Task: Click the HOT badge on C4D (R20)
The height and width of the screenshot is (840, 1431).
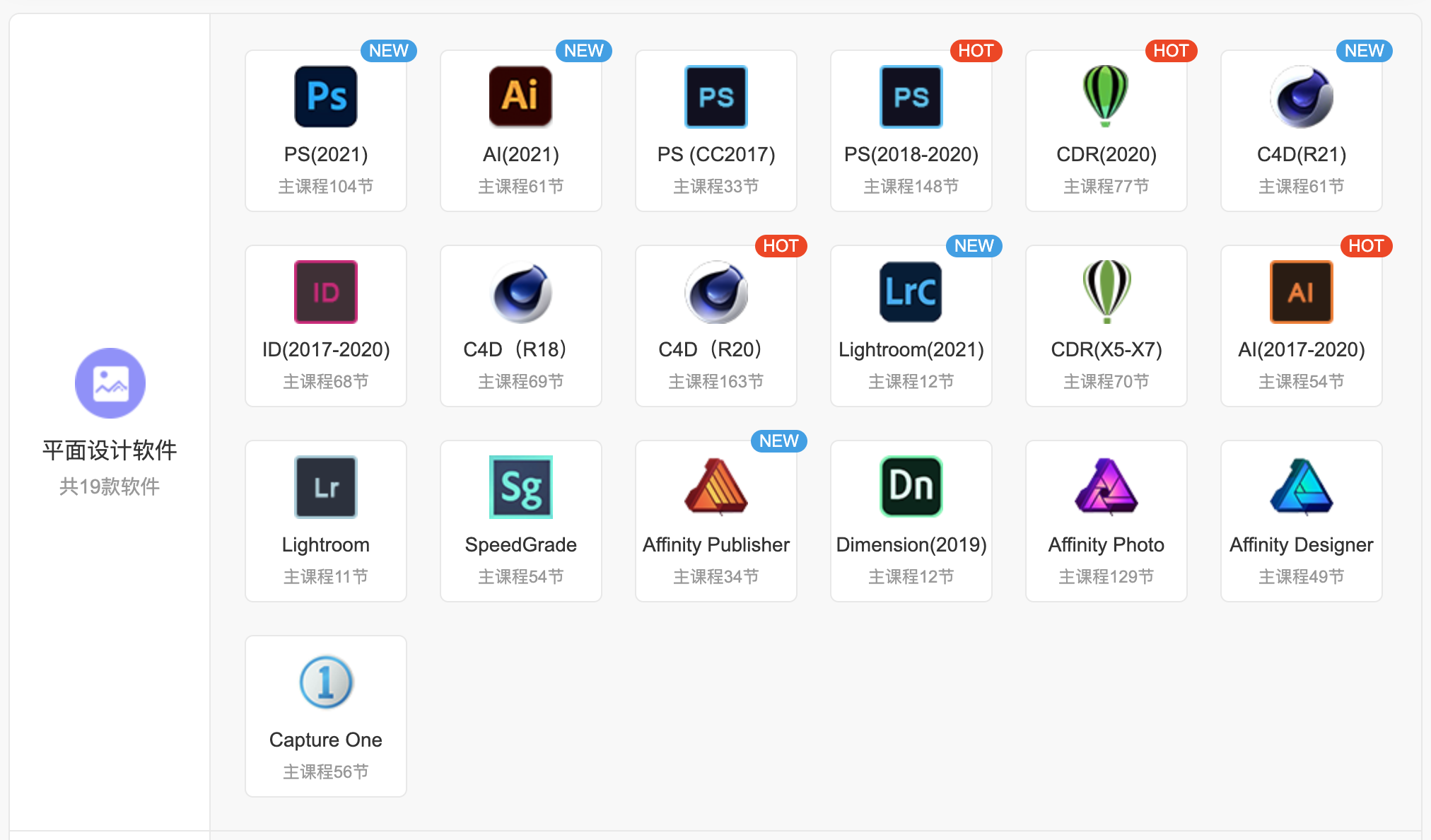Action: [781, 246]
